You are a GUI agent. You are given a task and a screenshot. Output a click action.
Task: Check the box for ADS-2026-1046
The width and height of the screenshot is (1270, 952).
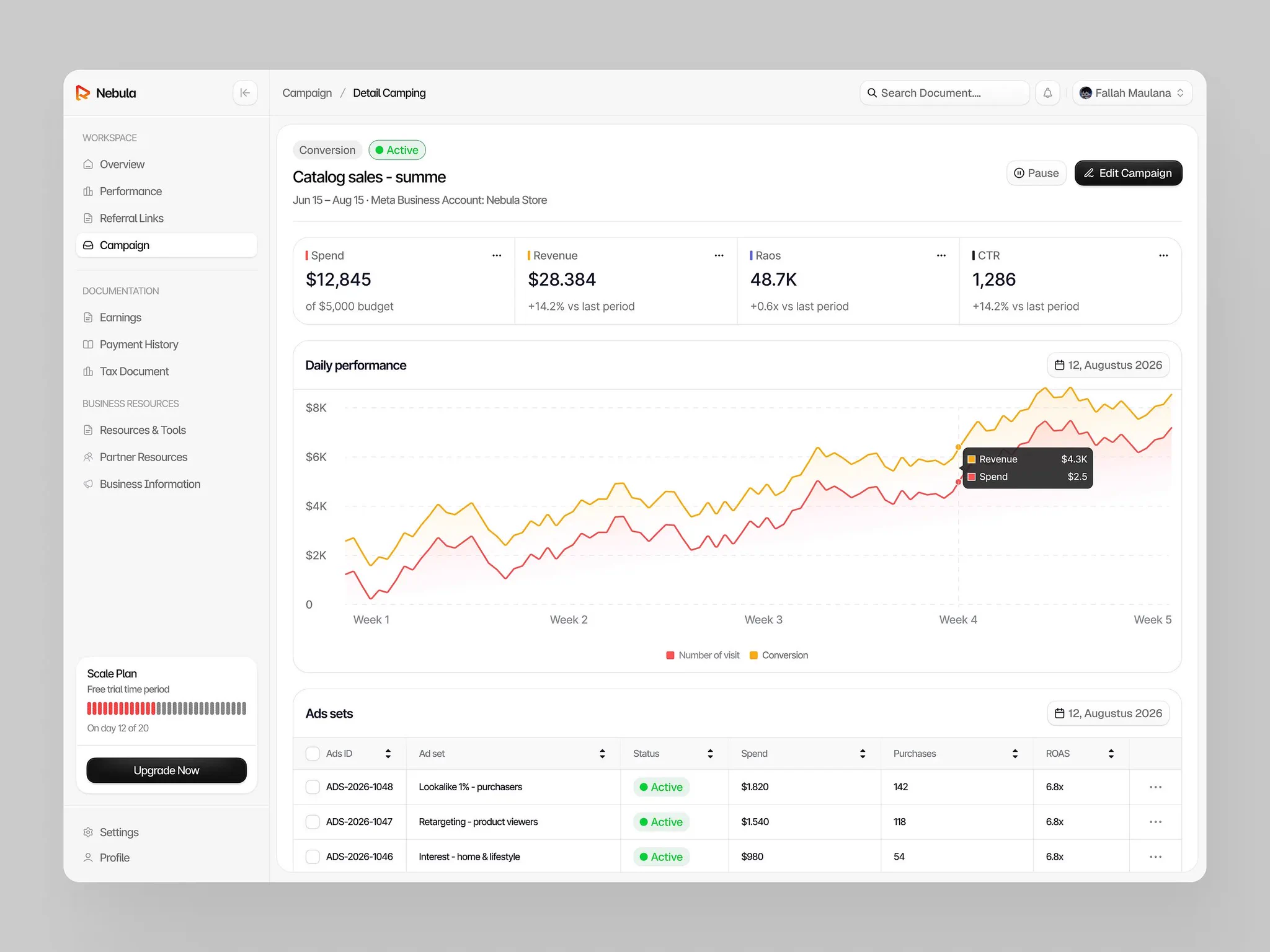(313, 857)
